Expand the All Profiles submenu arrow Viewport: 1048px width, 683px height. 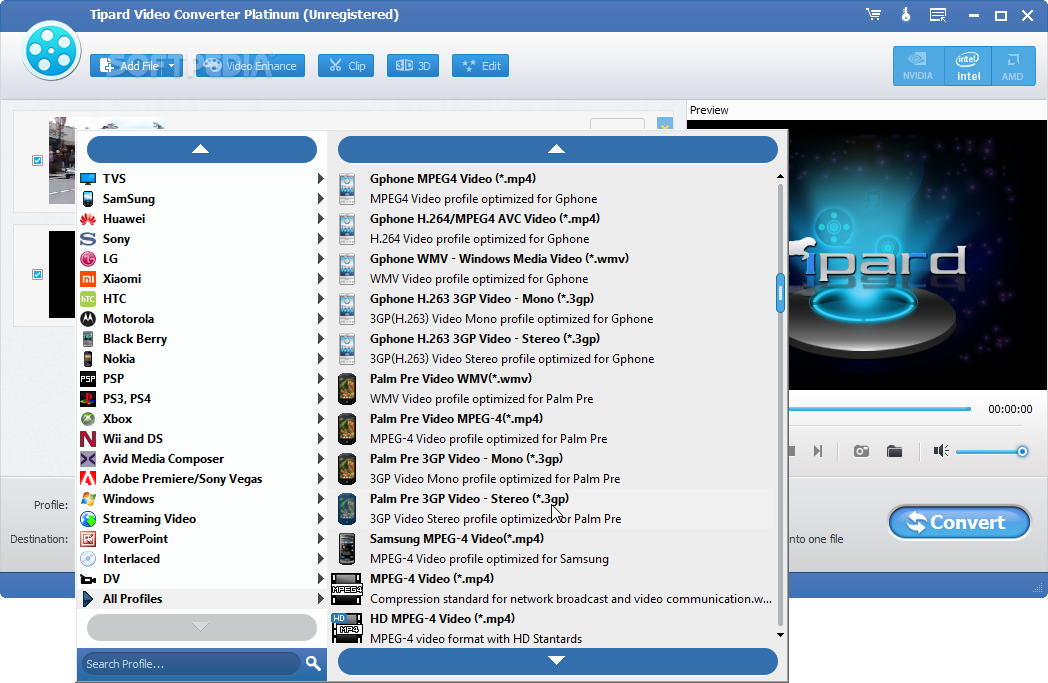click(x=320, y=599)
